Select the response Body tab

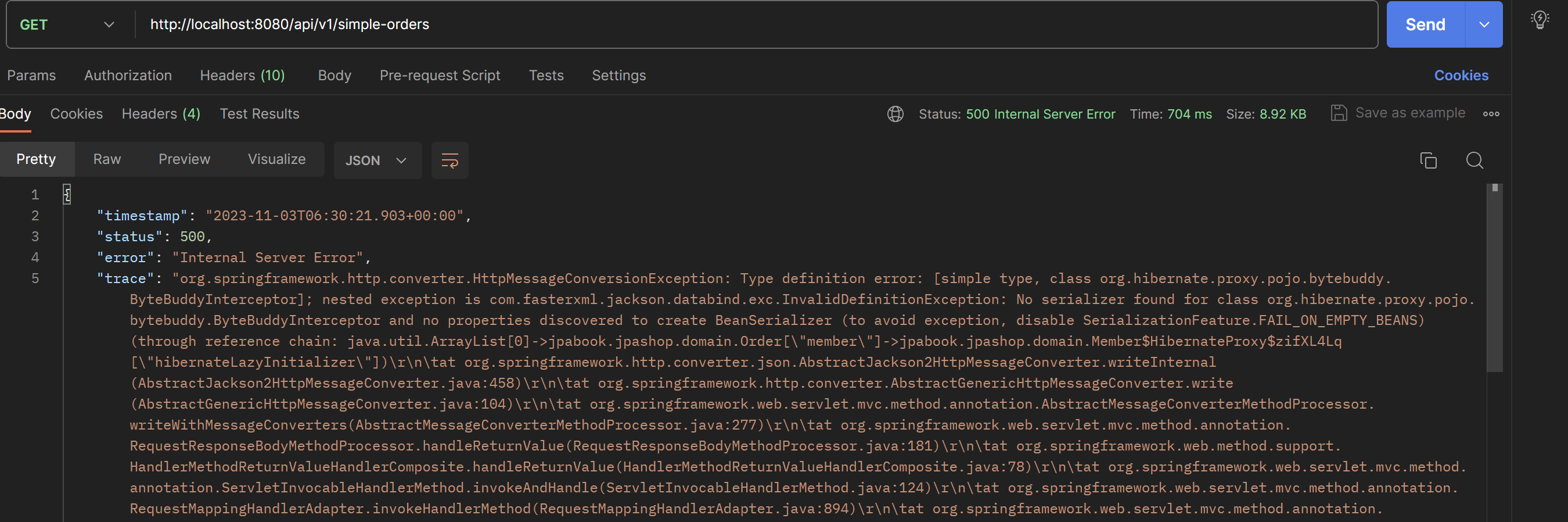point(15,114)
